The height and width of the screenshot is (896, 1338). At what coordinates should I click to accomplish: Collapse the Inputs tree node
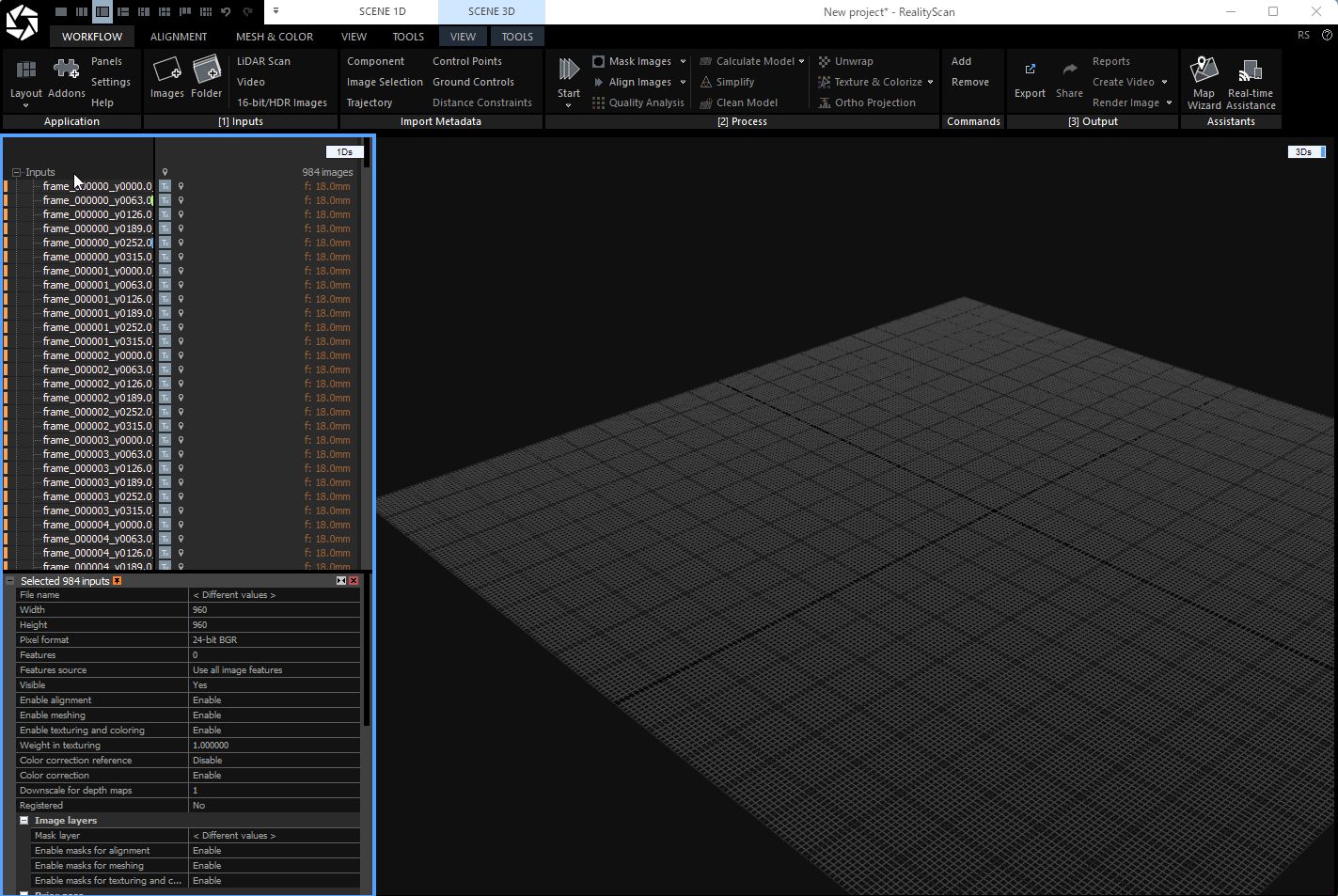click(x=15, y=172)
